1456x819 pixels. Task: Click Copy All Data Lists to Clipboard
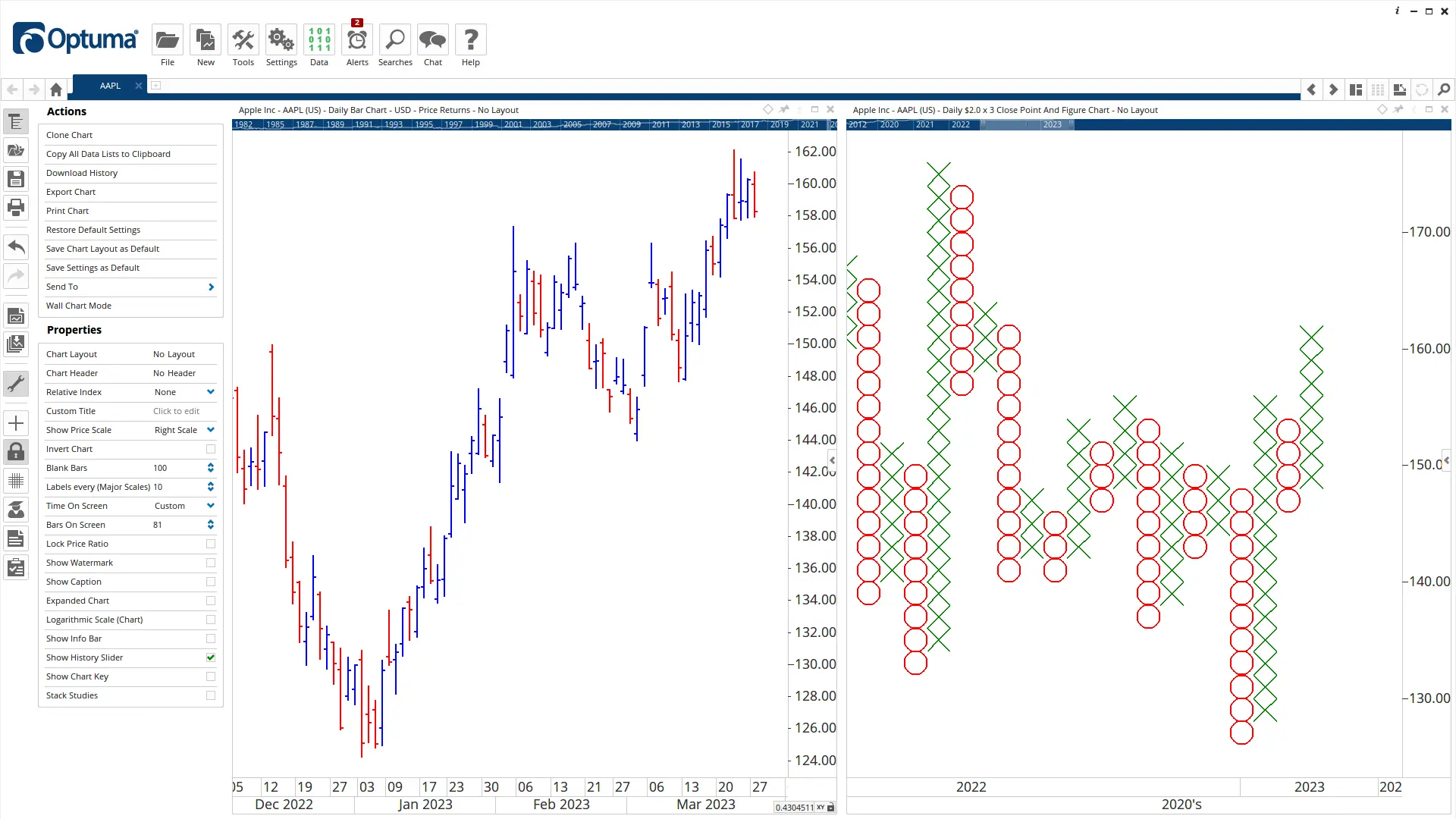tap(108, 154)
